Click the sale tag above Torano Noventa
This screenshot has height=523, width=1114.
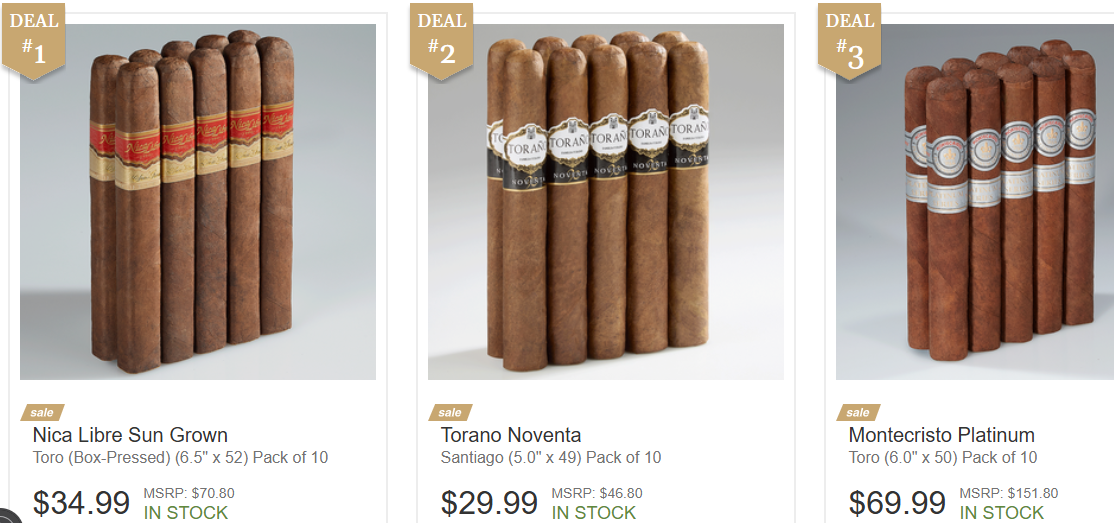[x=450, y=412]
